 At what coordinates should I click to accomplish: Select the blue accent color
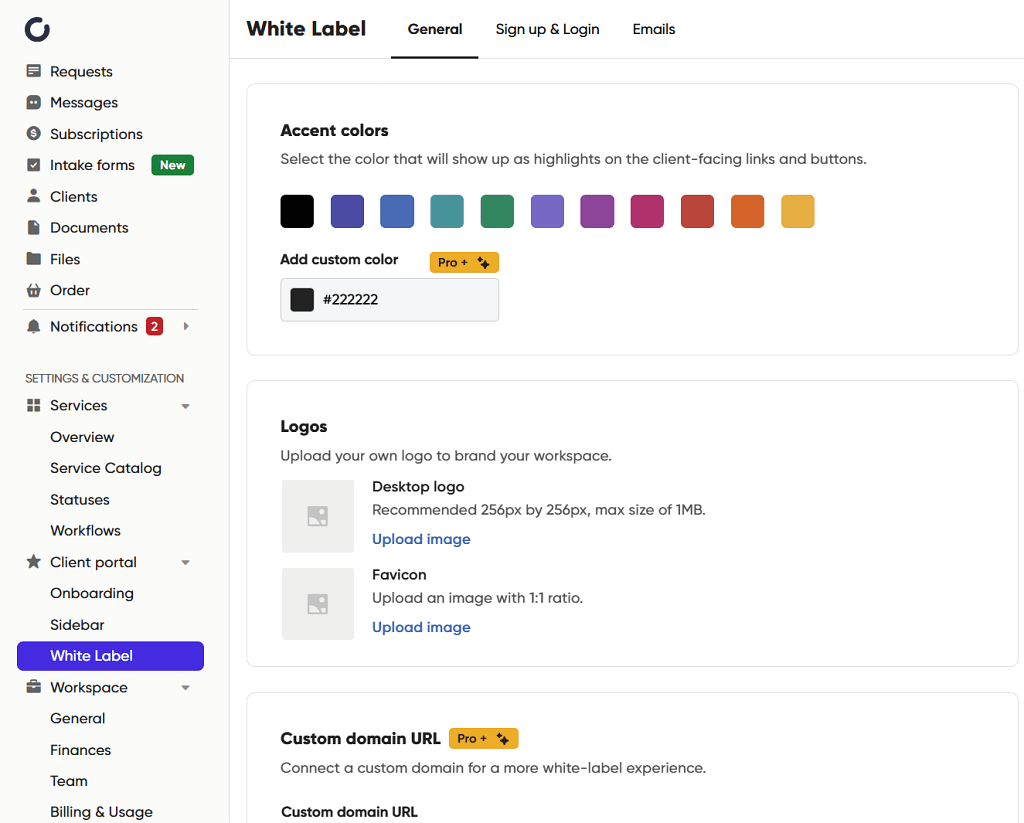click(397, 211)
